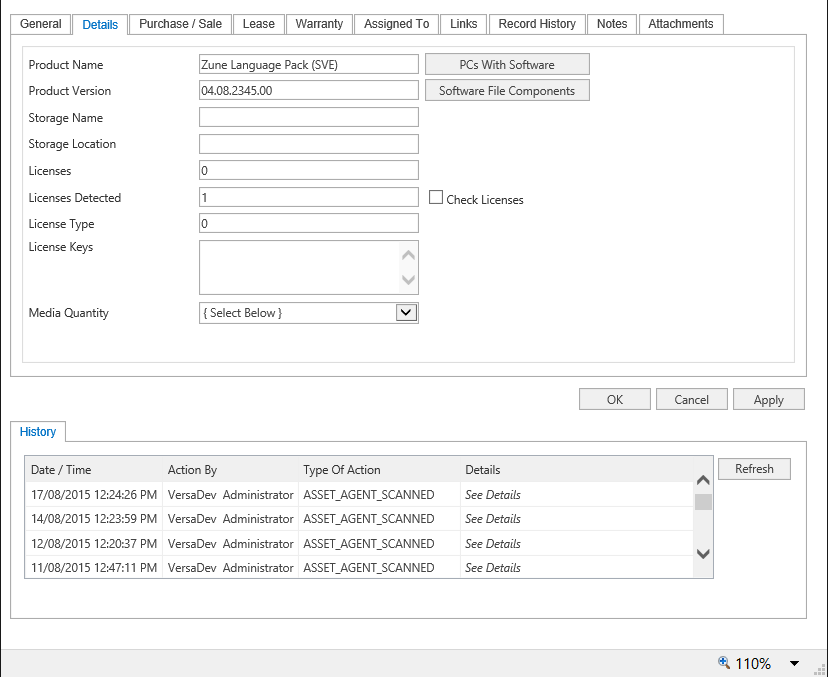Open the zoom level dropdown arrow
Screen dimensions: 828x677
(794, 664)
